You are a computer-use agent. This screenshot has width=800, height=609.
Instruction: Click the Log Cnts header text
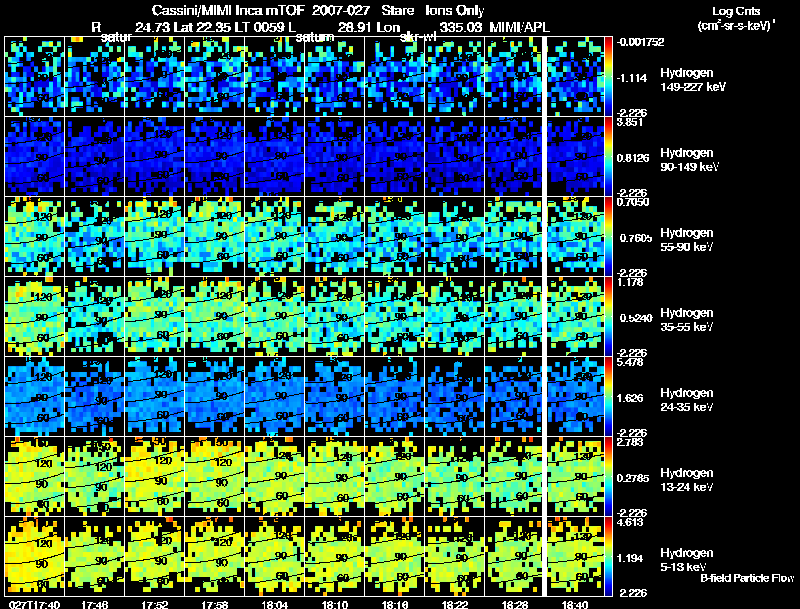(736, 11)
